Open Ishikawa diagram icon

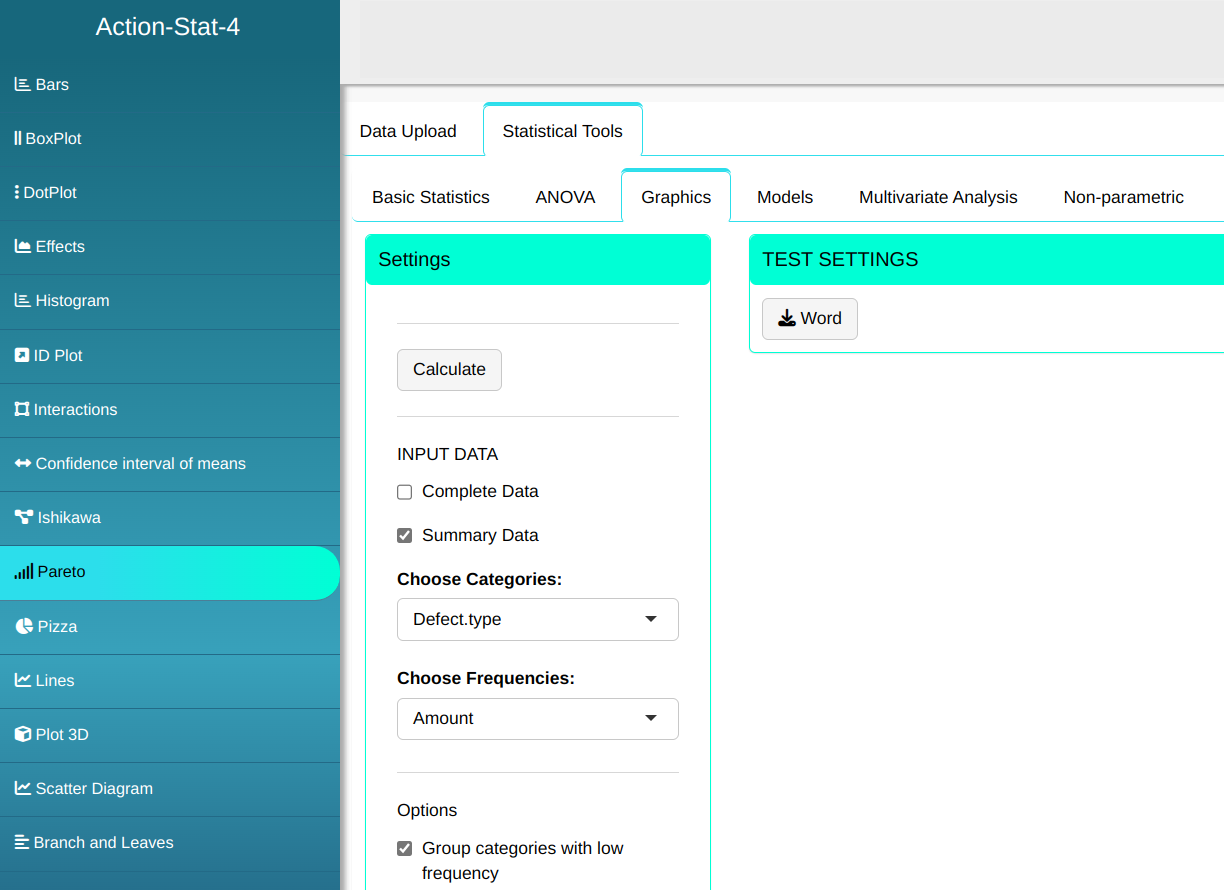pyautogui.click(x=23, y=518)
